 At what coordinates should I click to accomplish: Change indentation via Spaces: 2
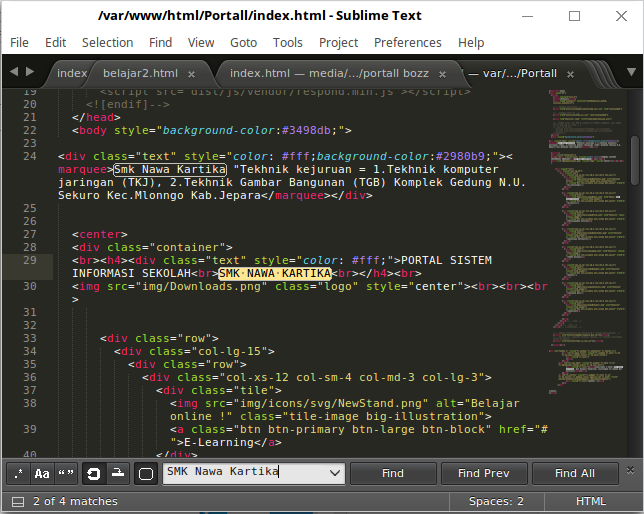coord(496,501)
